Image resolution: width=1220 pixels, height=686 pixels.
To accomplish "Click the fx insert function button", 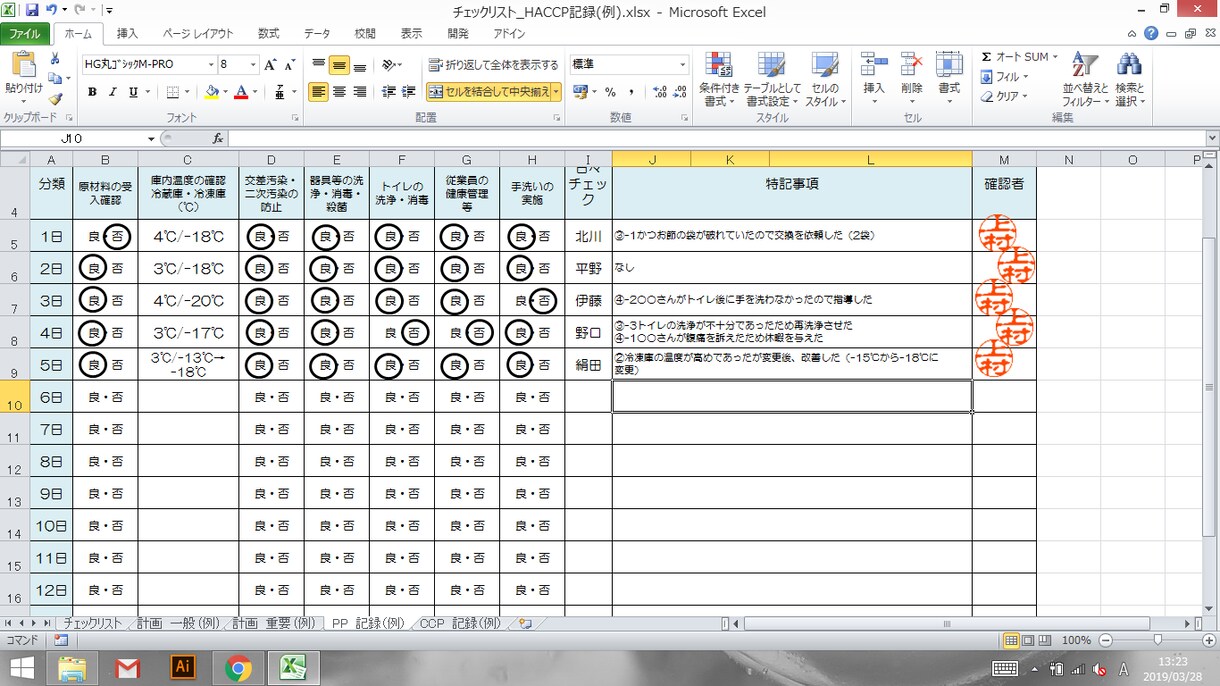I will pos(218,139).
